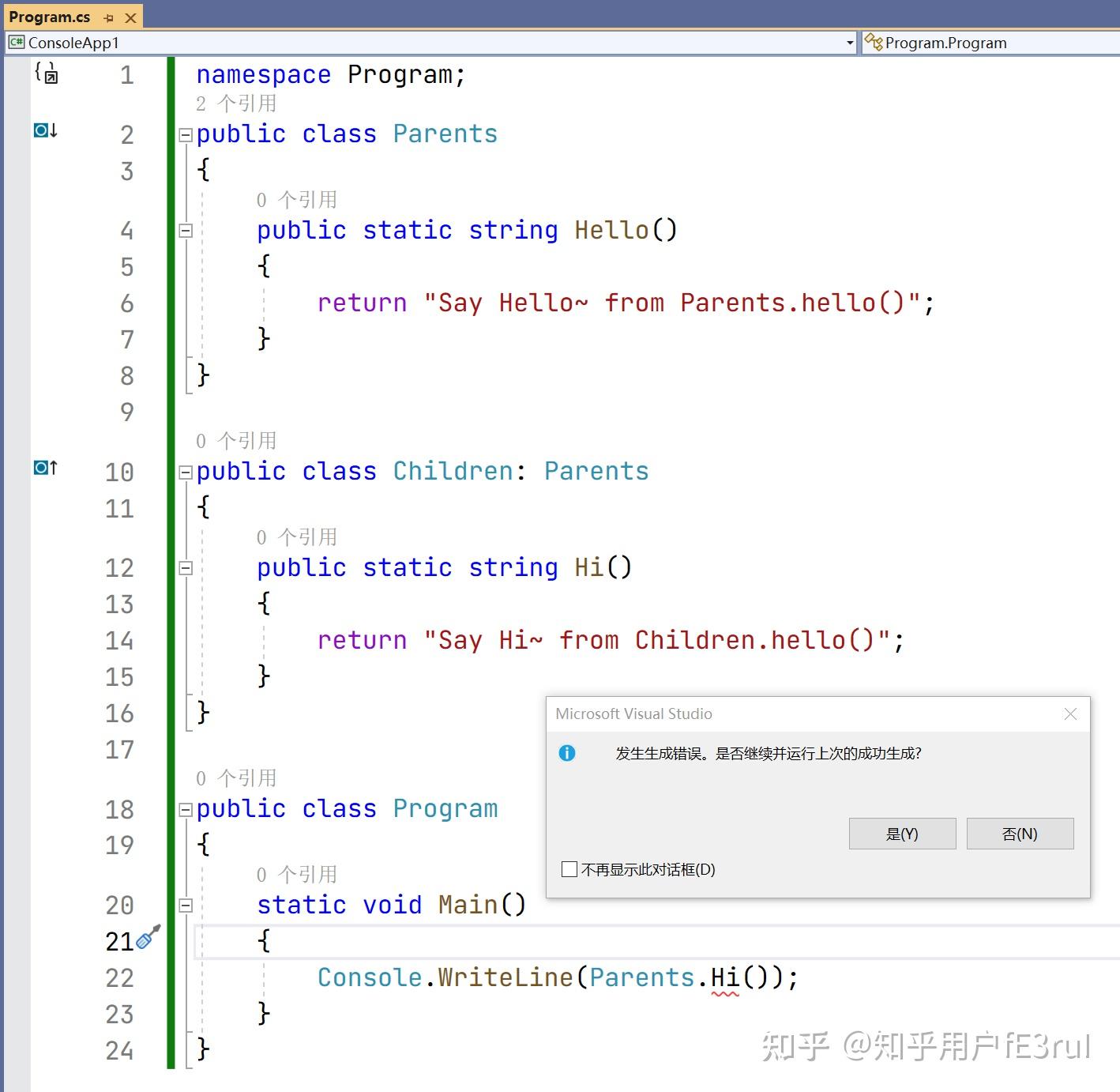
Task: Check the 不再显示此对话框(D) checkbox
Action: point(569,869)
